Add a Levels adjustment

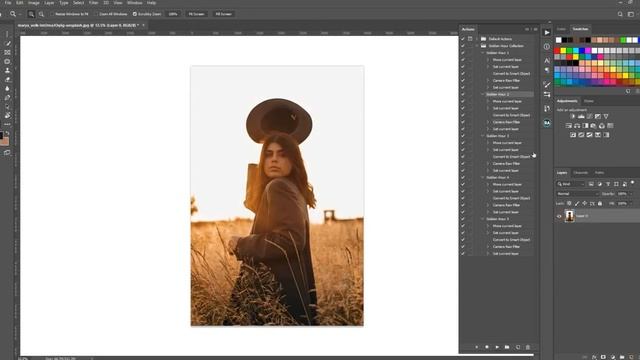click(581, 116)
